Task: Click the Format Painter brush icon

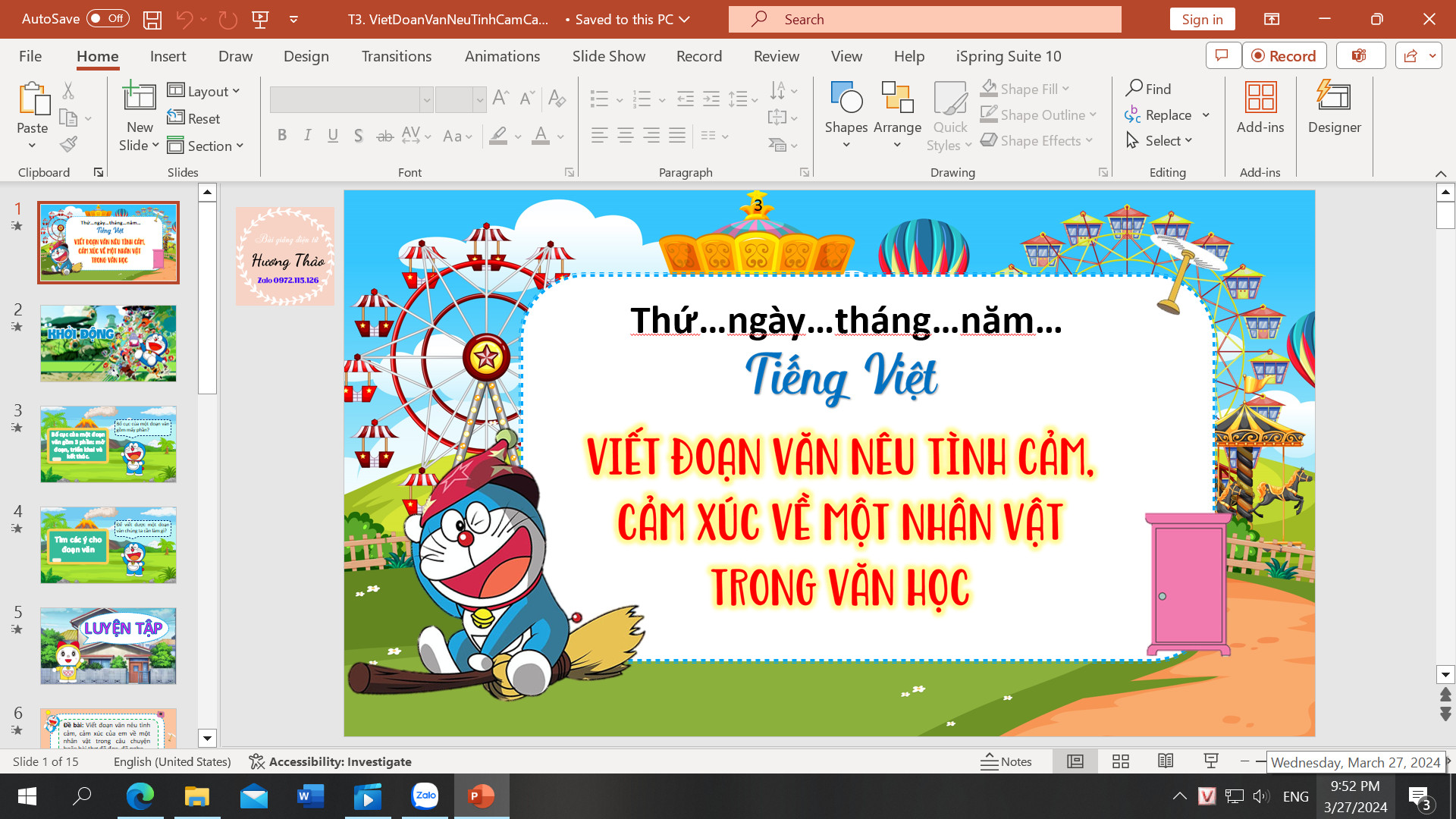Action: (x=68, y=144)
